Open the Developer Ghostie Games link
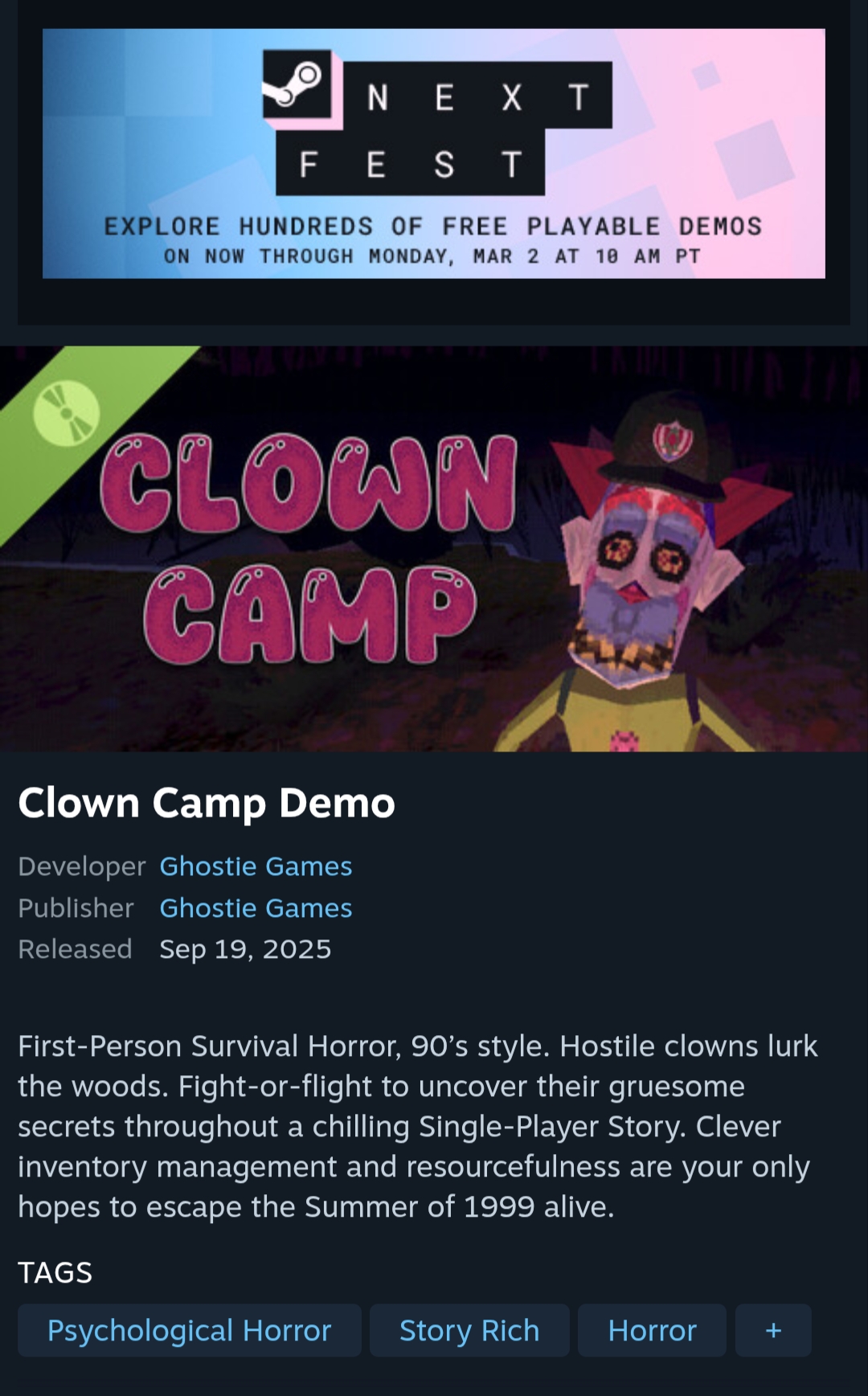Screen dimensions: 868x1396 tap(256, 866)
